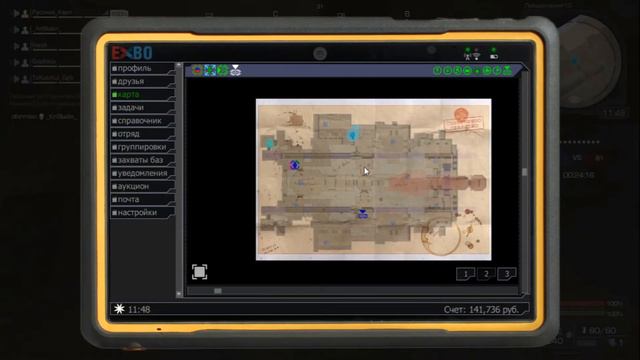Click the second green circular filter icon
Screen dimensions: 640x360
(x=447, y=71)
